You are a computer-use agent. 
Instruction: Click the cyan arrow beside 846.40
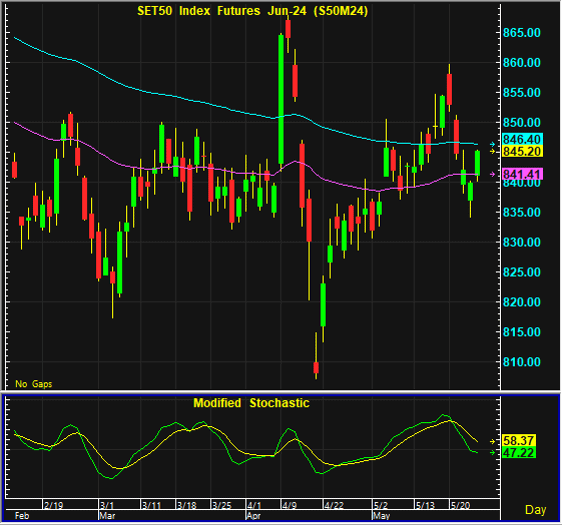[492, 144]
